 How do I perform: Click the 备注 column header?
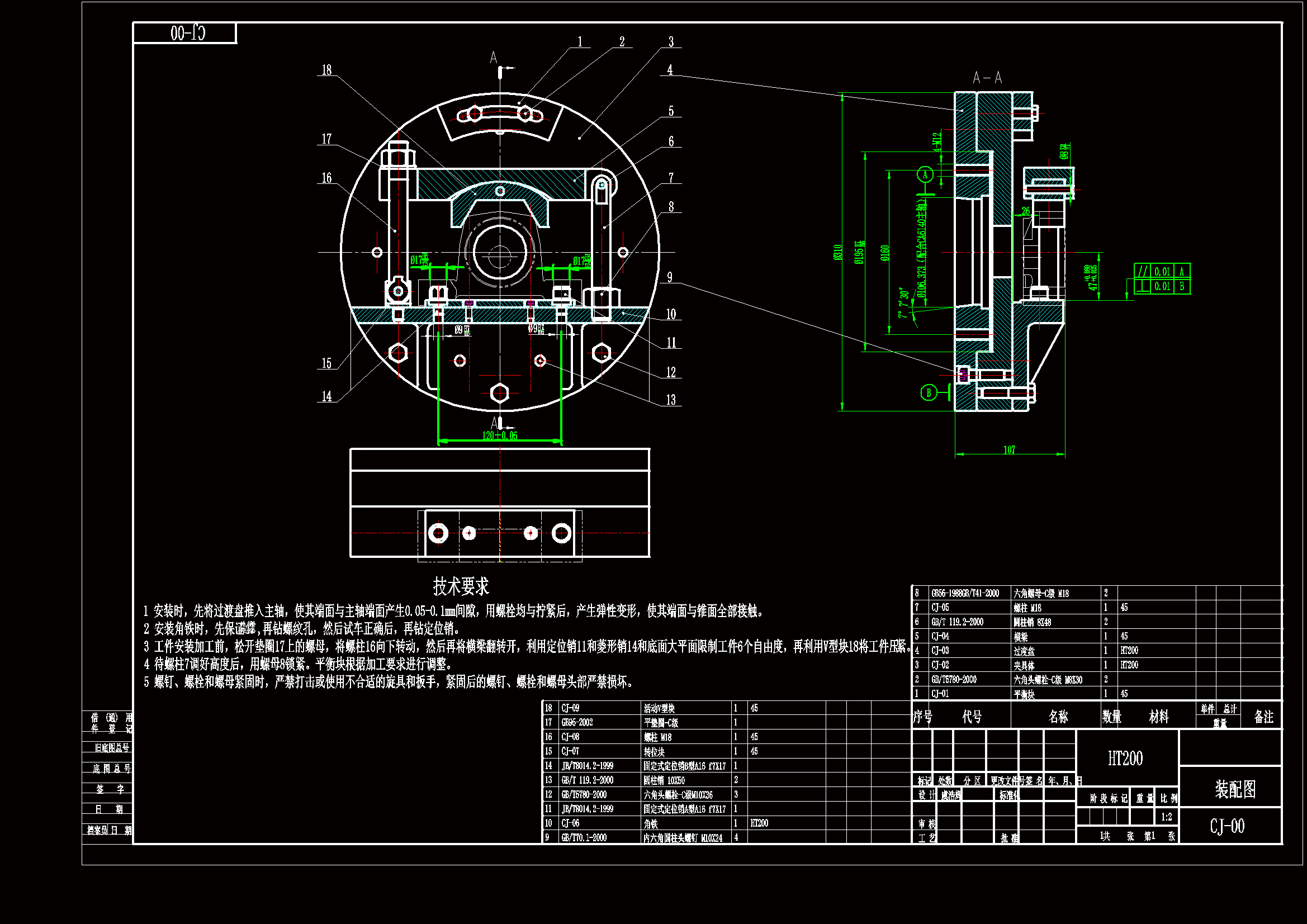(1264, 717)
